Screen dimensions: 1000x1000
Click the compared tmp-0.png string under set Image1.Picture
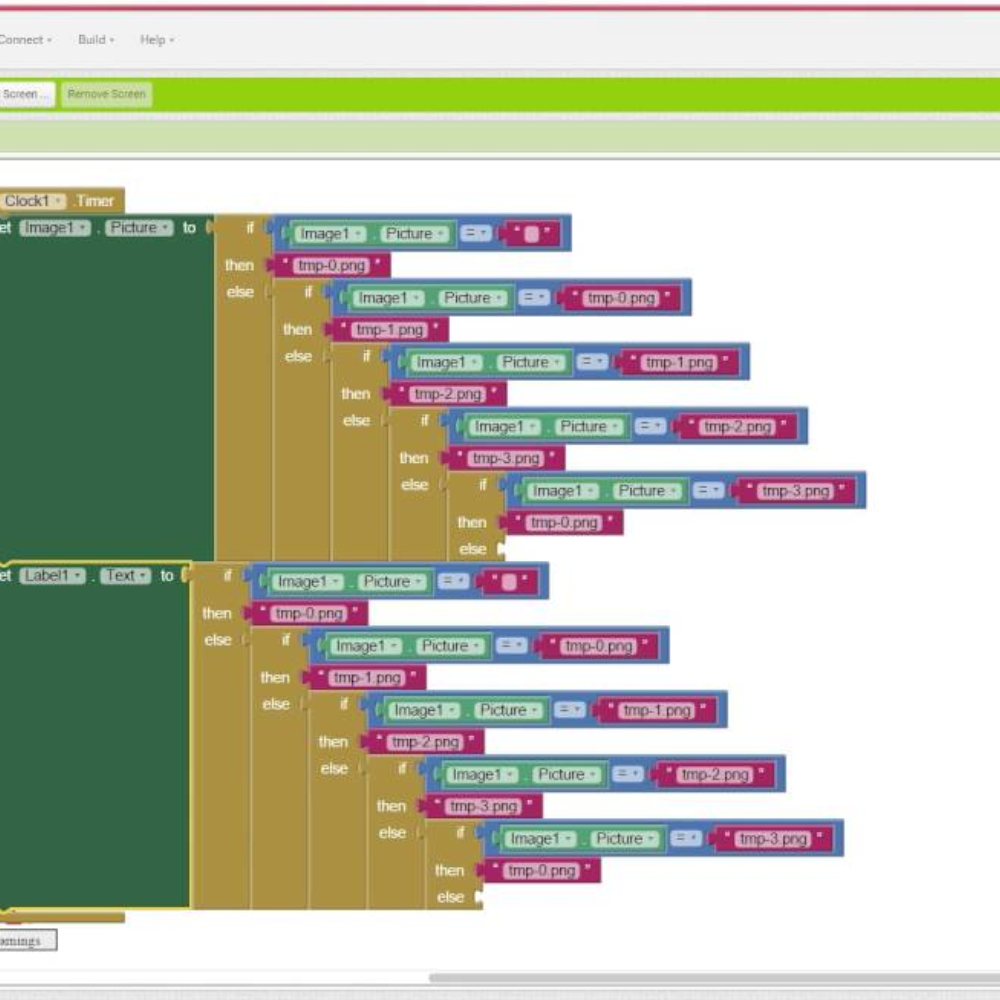tap(622, 298)
